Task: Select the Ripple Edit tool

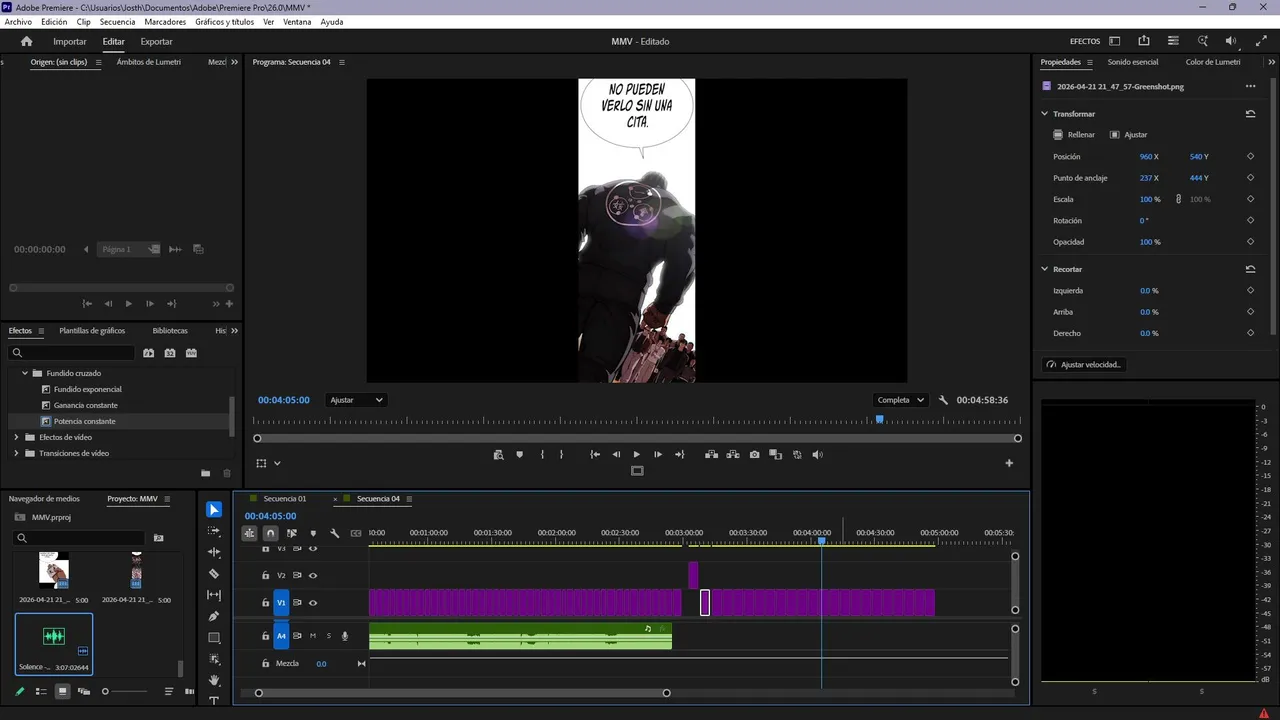Action: 214,552
